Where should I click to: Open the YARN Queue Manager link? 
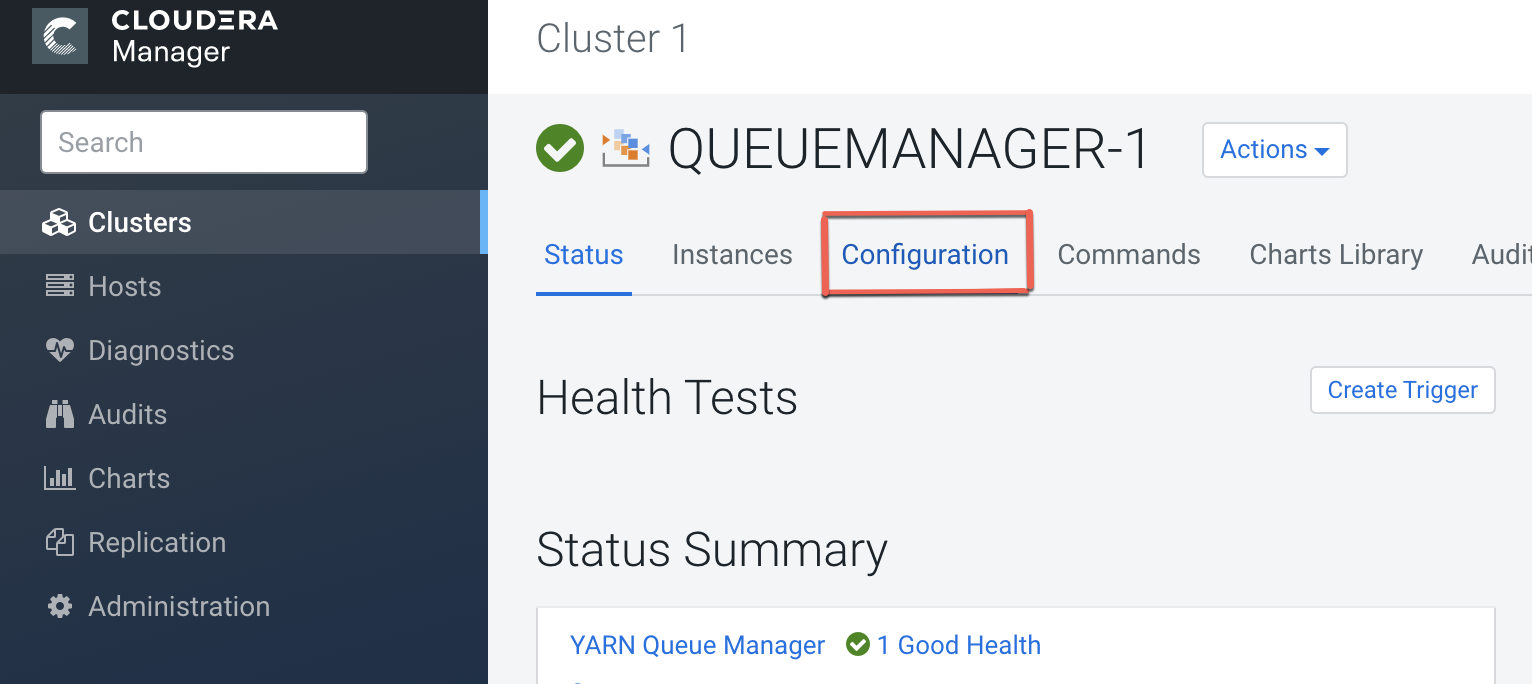(697, 646)
